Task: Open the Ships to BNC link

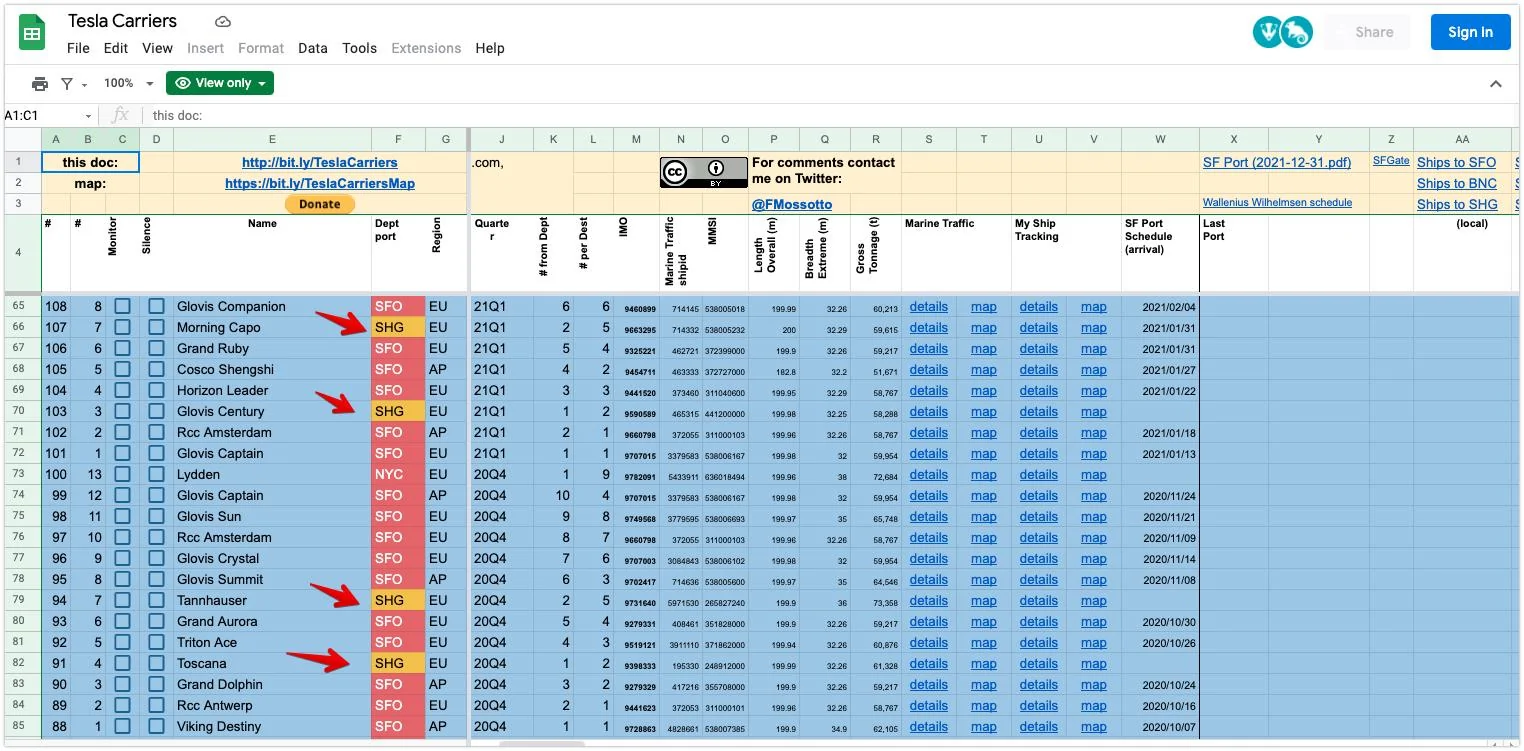Action: click(1457, 184)
